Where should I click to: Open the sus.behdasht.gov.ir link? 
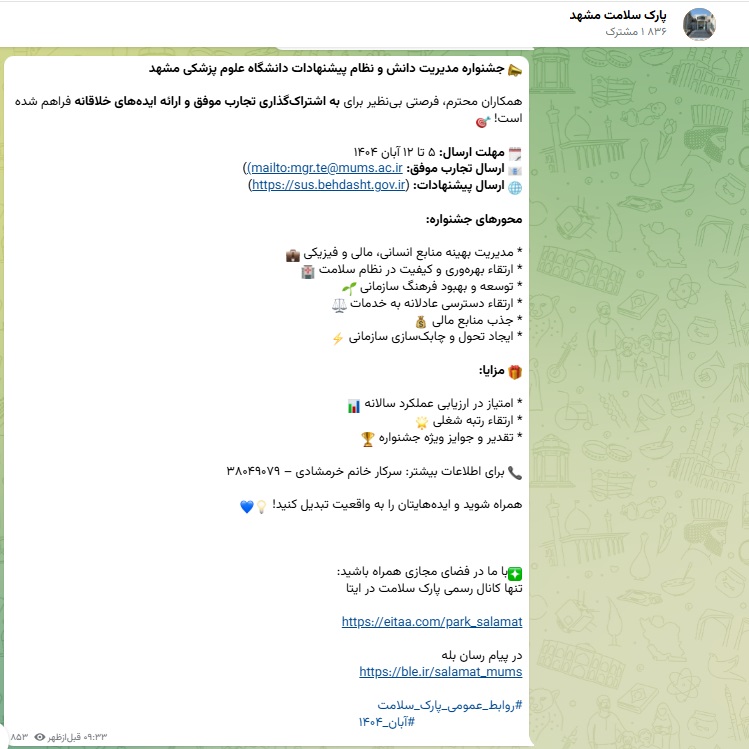coord(329,185)
